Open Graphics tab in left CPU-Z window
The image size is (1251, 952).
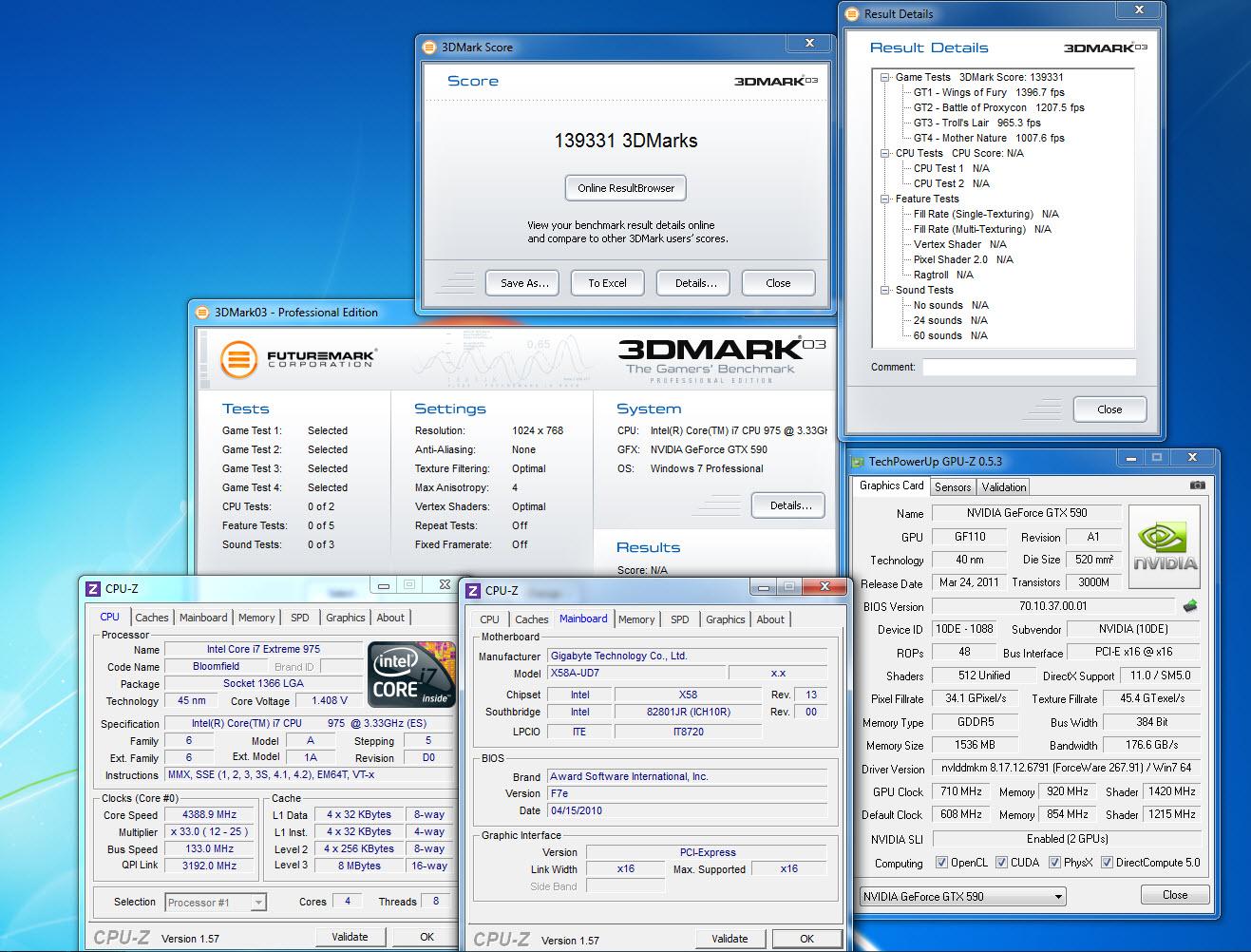point(346,618)
